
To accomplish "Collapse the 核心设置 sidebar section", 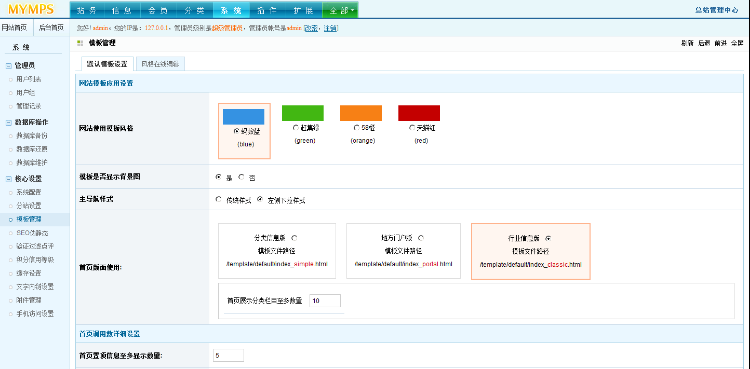I will [9, 179].
